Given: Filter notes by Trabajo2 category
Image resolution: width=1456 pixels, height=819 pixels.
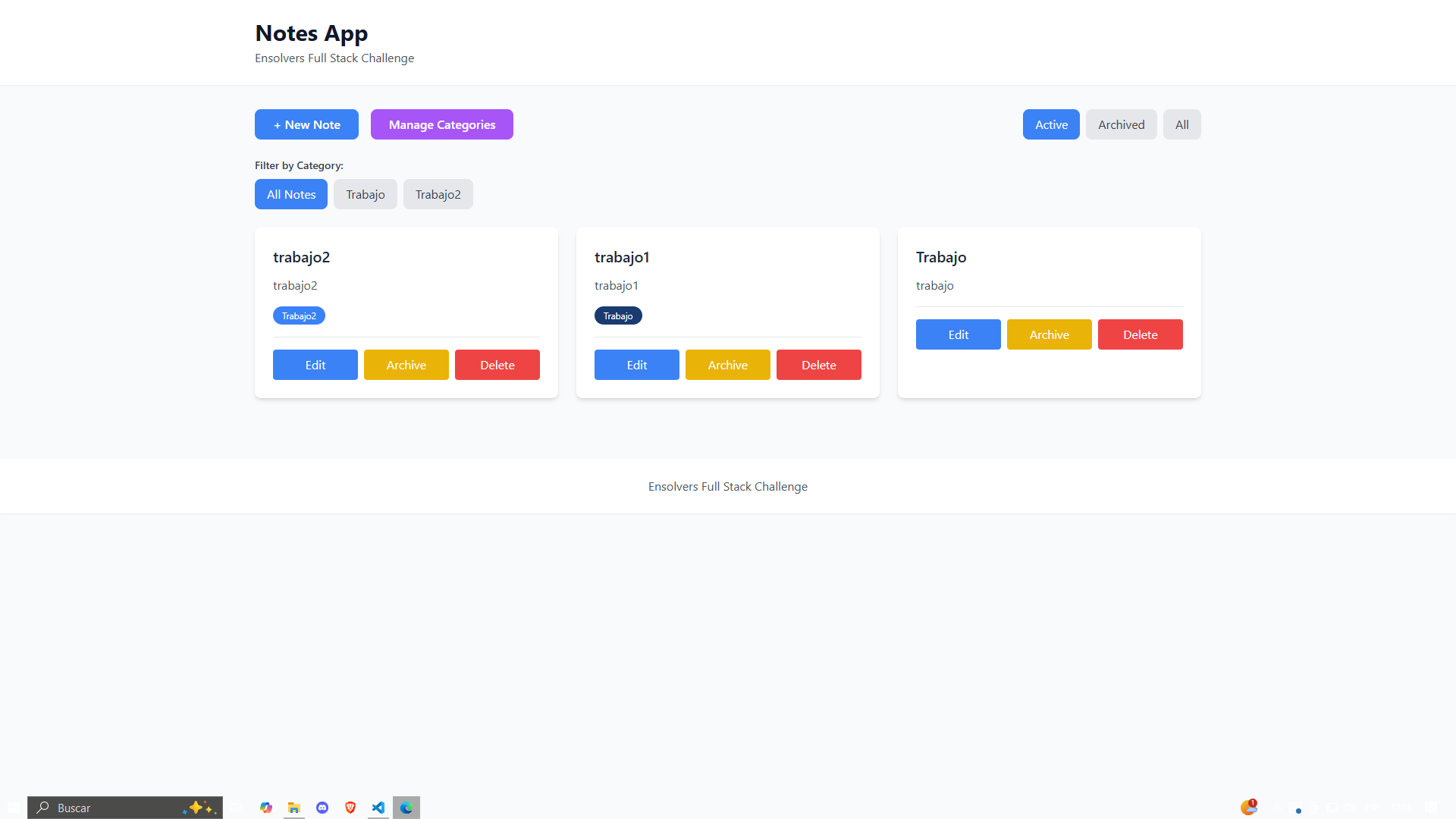Looking at the screenshot, I should [438, 194].
